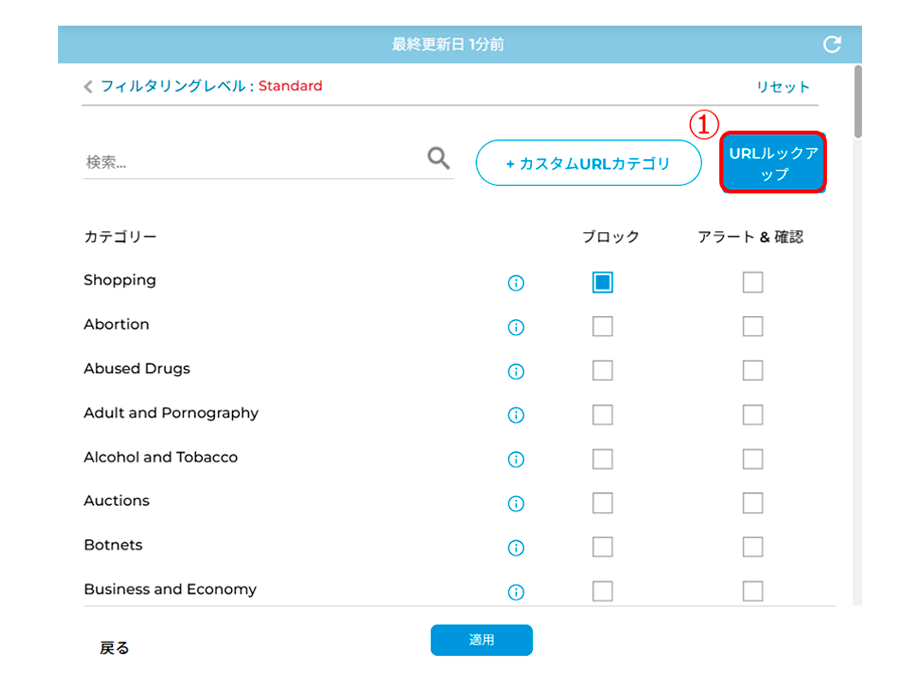View info for Auctions category
Image resolution: width=920 pixels, height=680 pixels.
coord(516,503)
